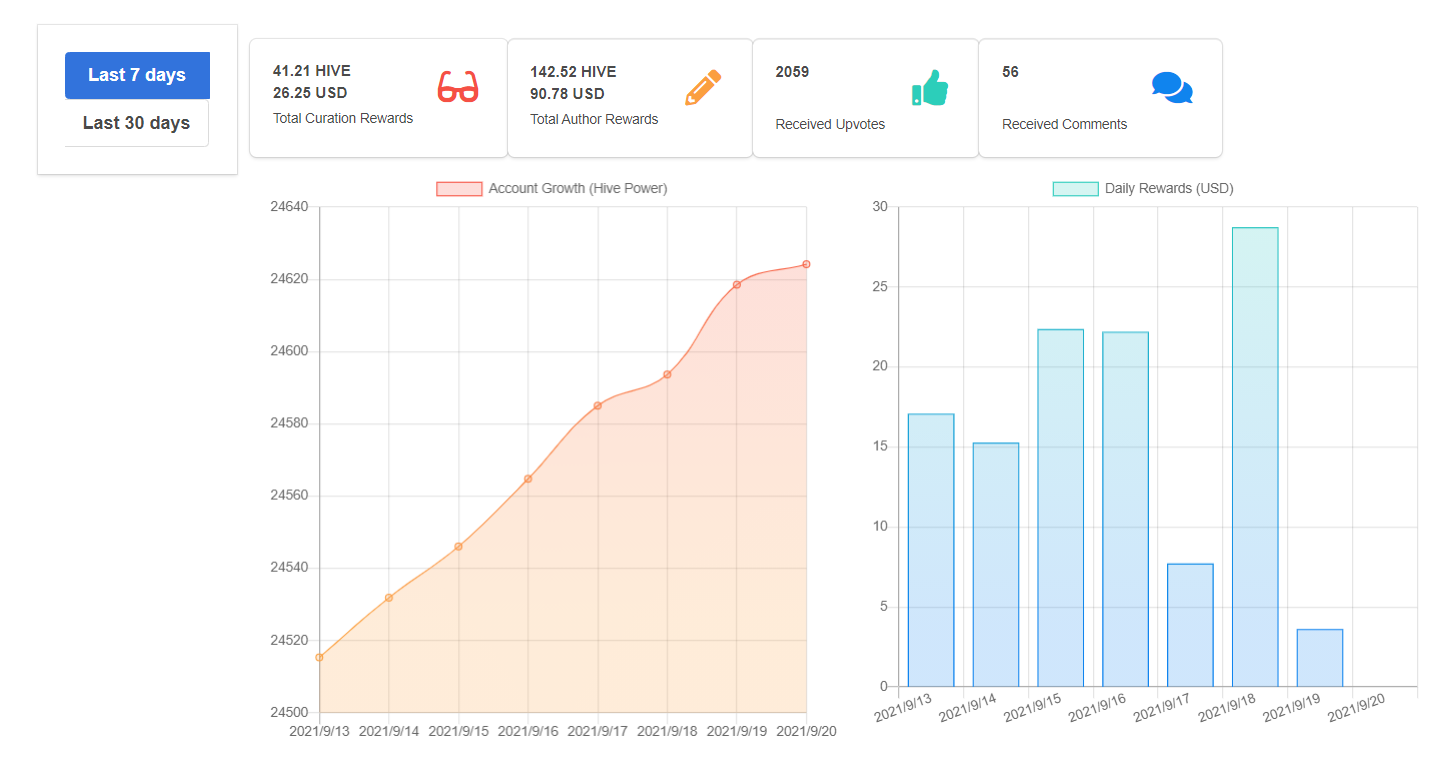This screenshot has height=762, width=1442.
Task: Click the 2021/9/16 daily rewards bar
Action: (1126, 510)
